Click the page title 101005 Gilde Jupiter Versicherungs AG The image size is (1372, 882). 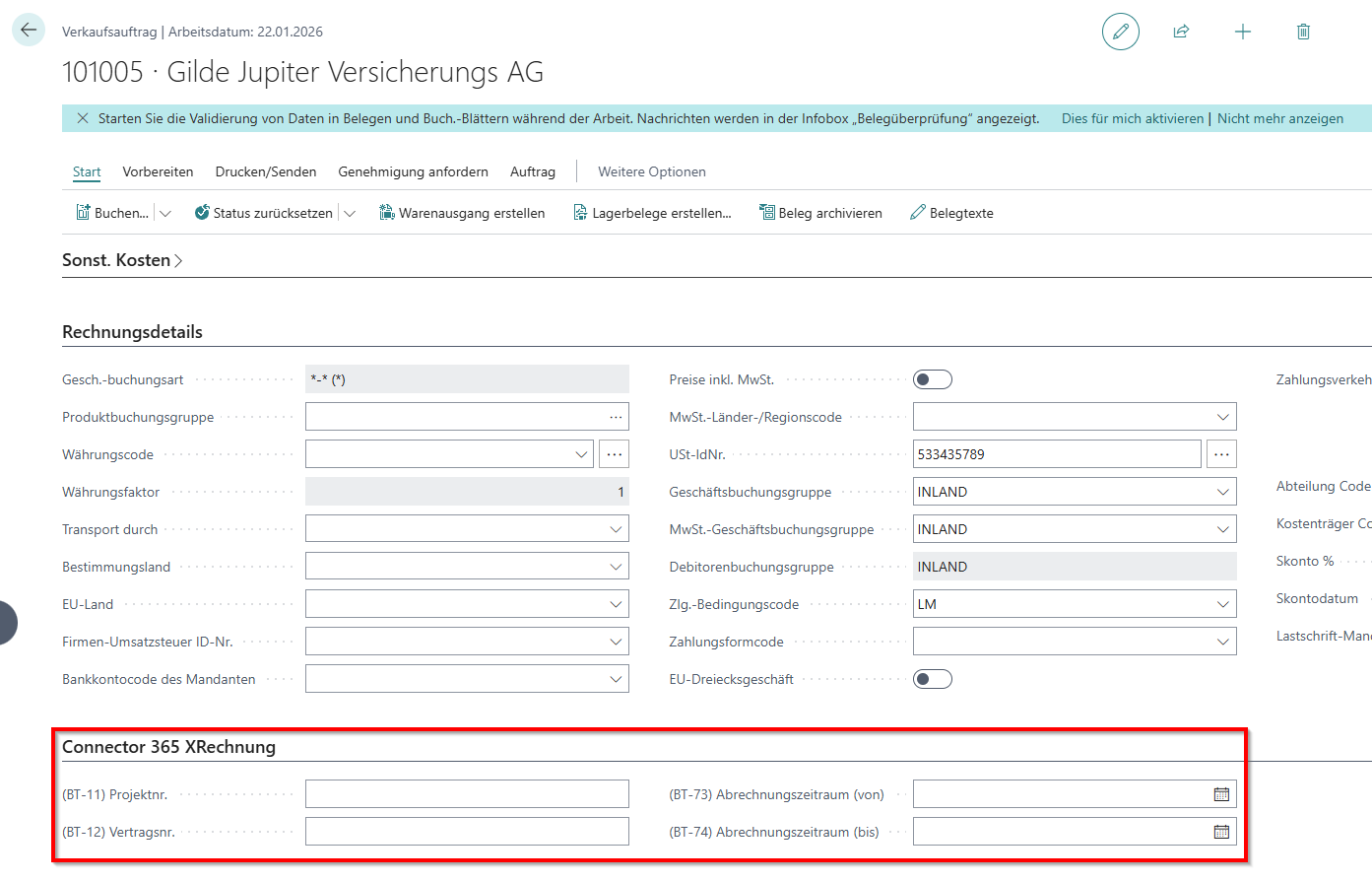(x=302, y=72)
